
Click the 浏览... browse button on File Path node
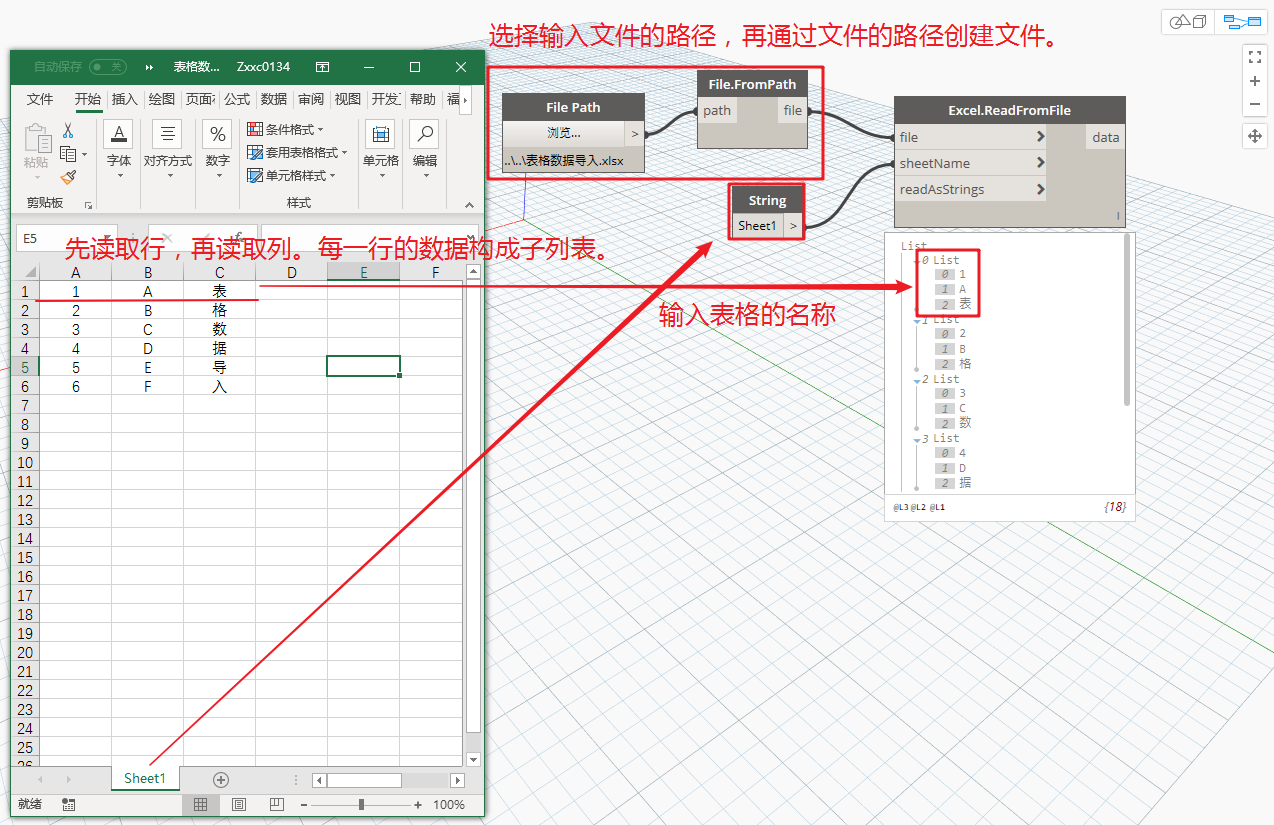click(x=564, y=133)
